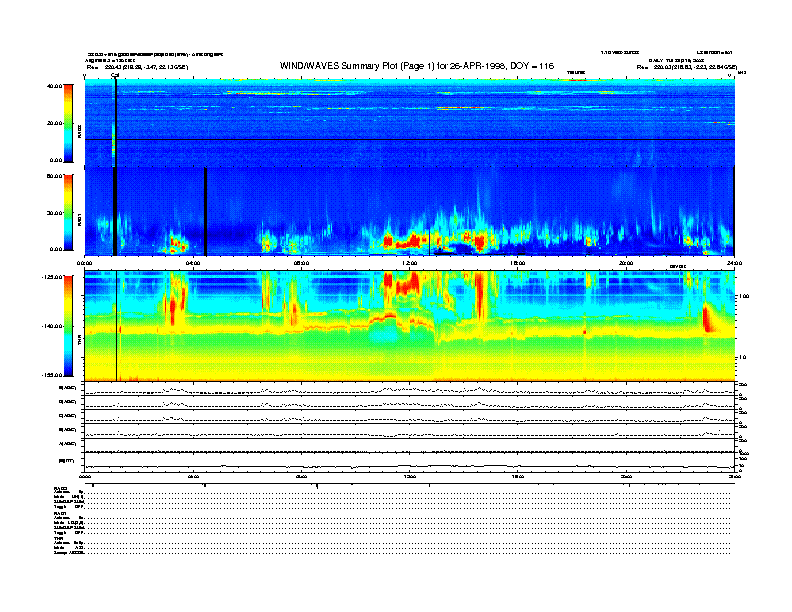Image resolution: width=792 pixels, height=612 pixels.
Task: Click the RAD2 spectrogram panel
Action: point(410,123)
